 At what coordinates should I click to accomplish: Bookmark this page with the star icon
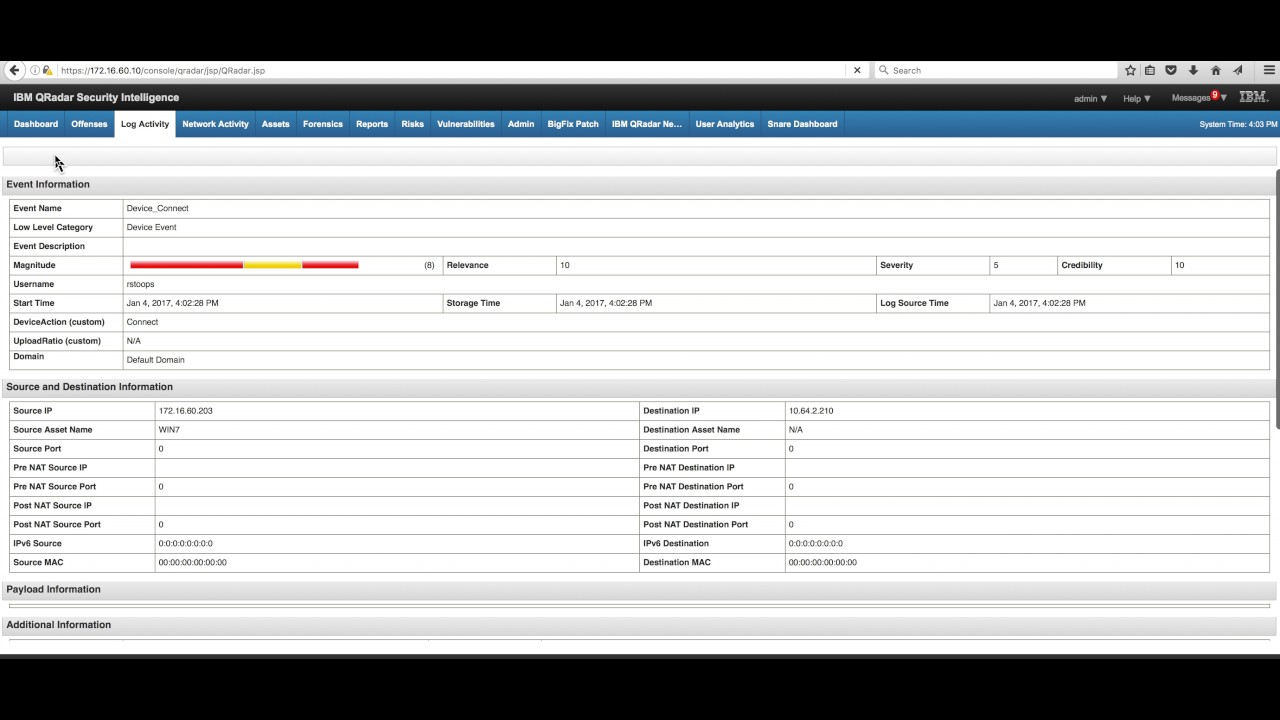(1131, 70)
